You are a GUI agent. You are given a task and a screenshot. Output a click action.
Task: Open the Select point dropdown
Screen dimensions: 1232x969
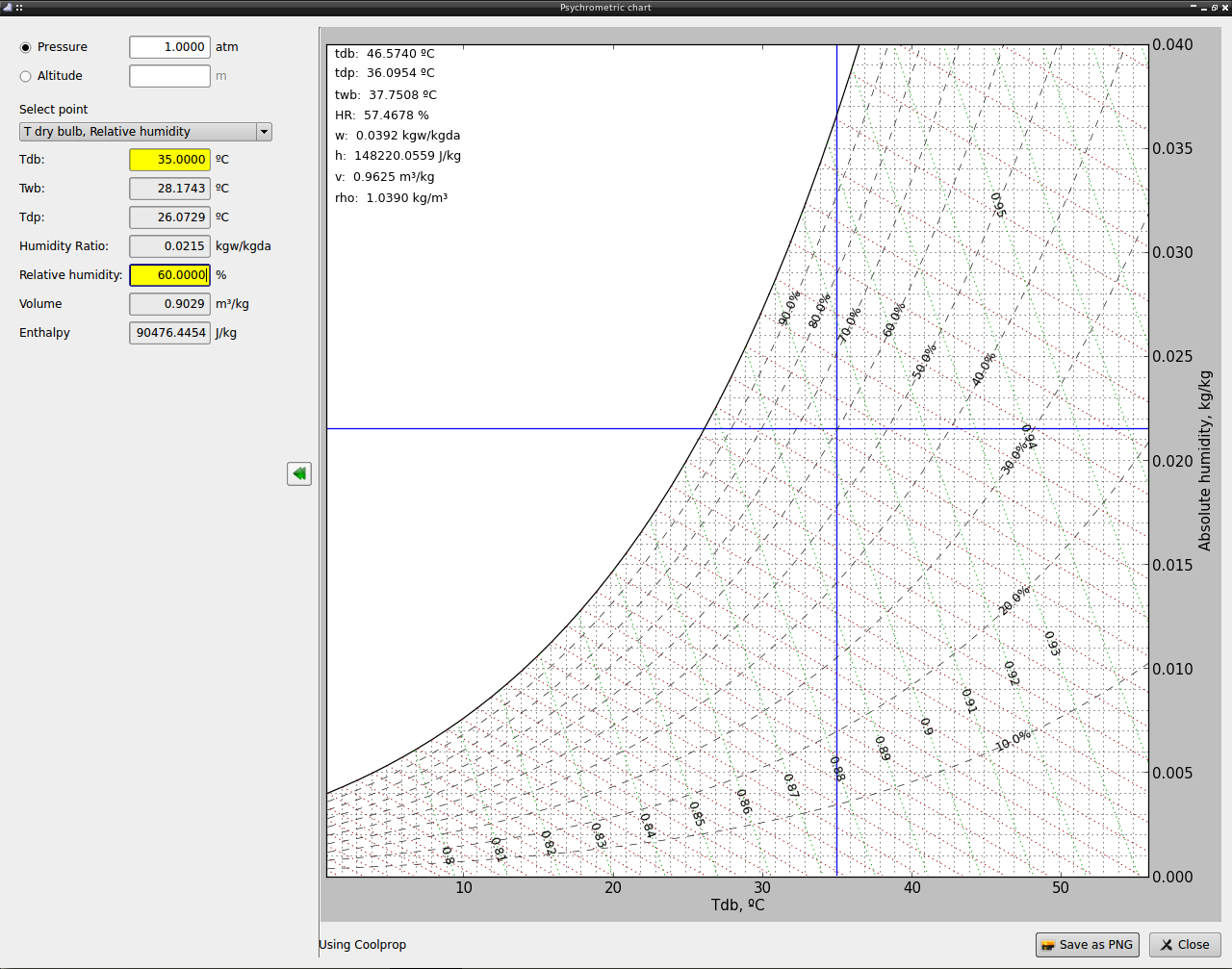click(144, 132)
